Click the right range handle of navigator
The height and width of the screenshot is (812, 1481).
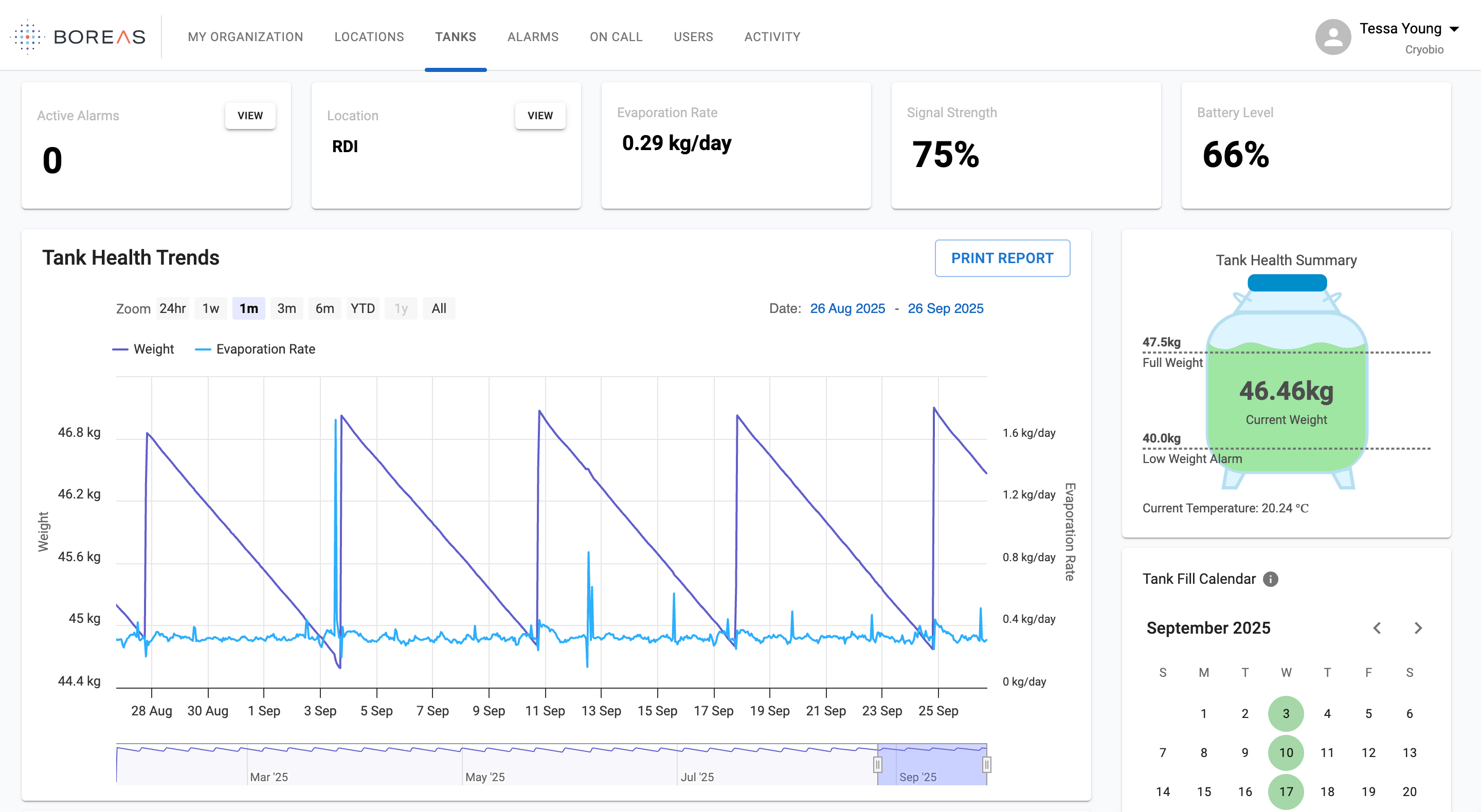(987, 764)
